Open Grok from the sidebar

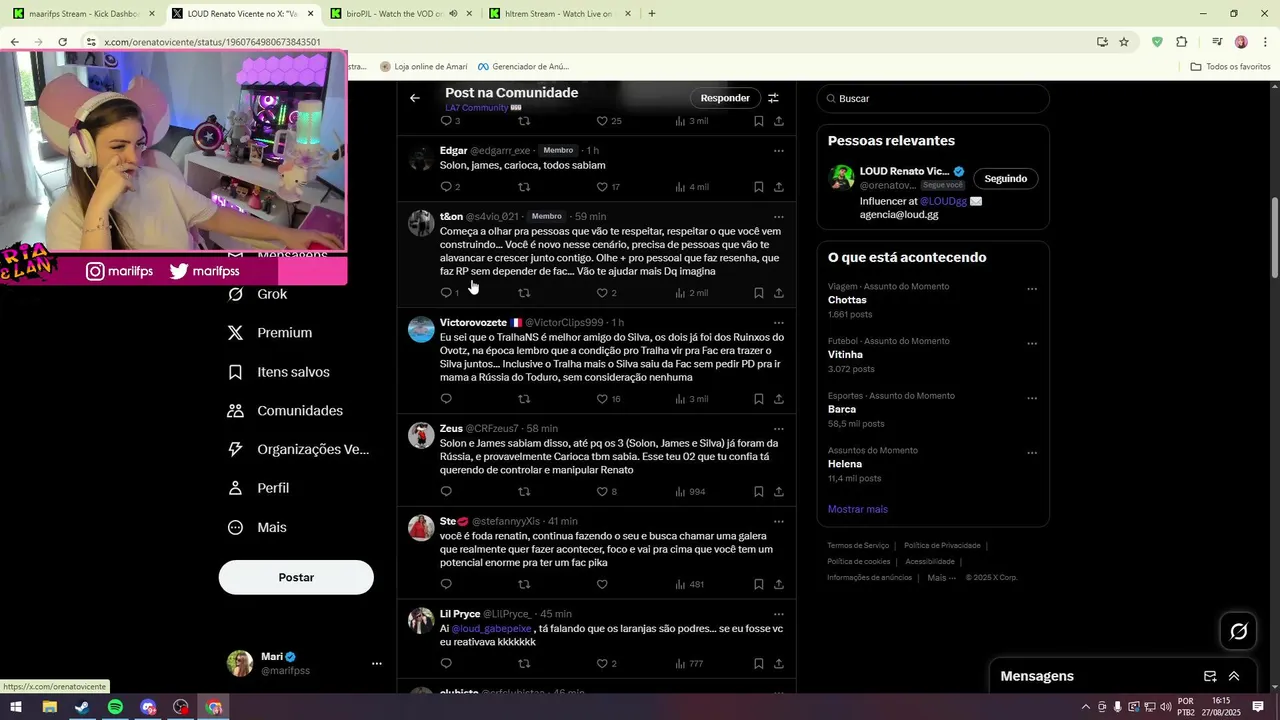coord(258,294)
